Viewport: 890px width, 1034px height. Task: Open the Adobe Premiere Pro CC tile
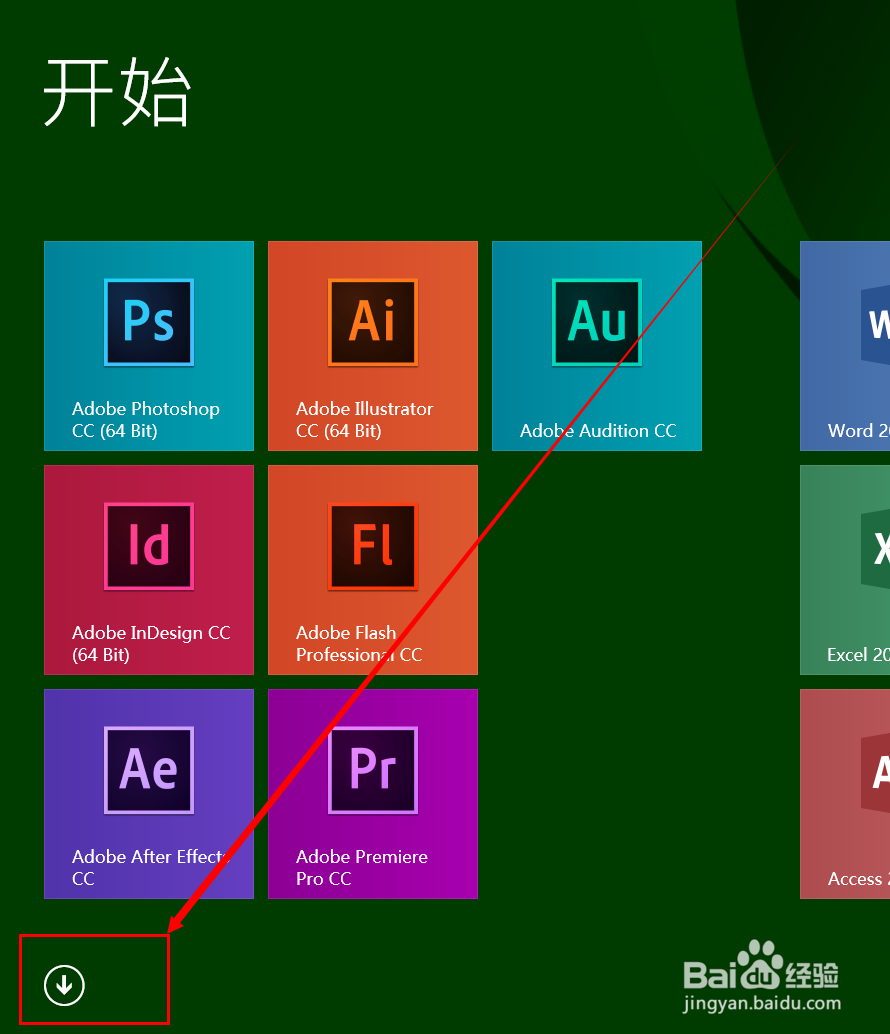[373, 794]
